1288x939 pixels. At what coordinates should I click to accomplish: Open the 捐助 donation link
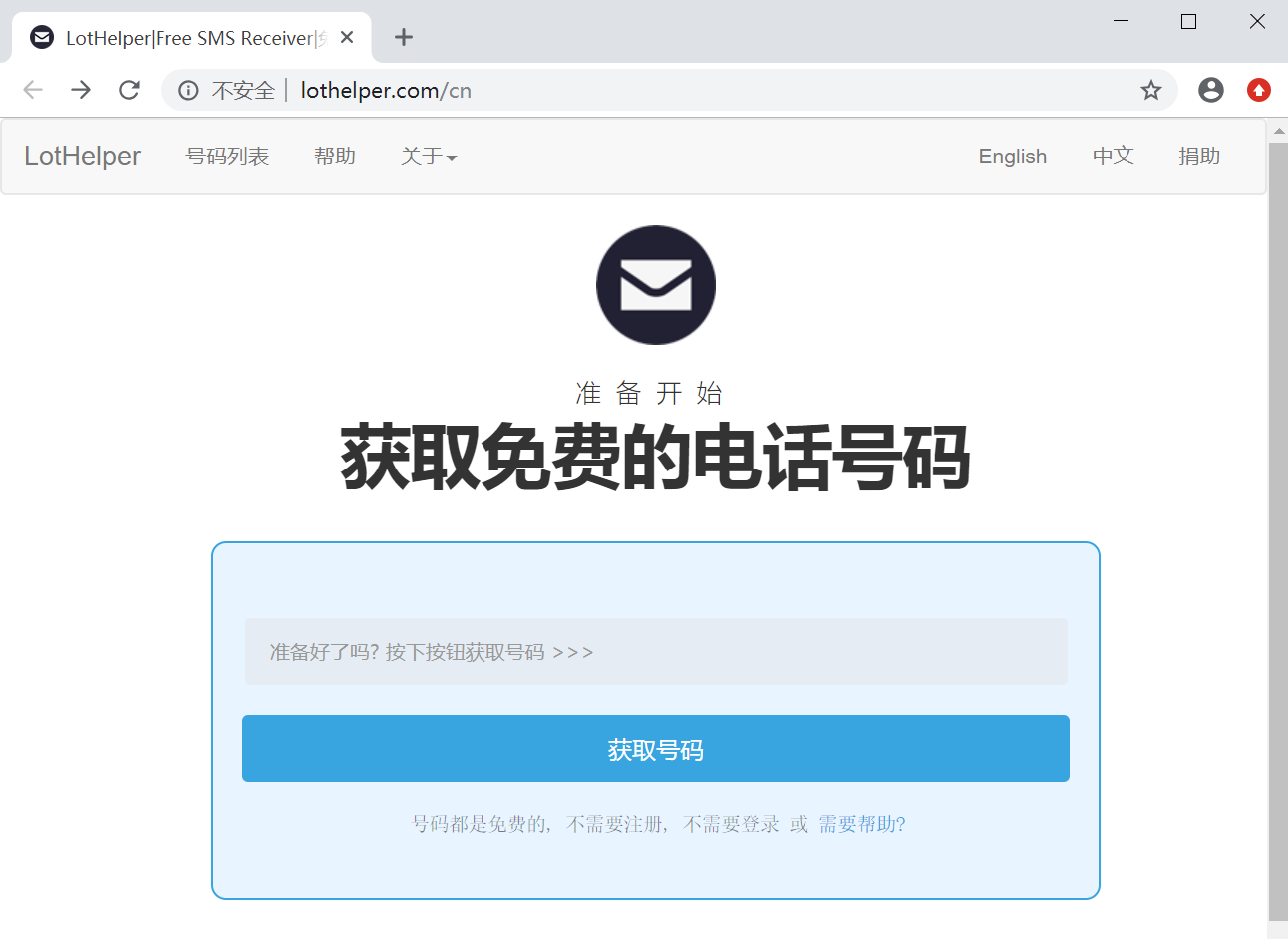tap(1199, 156)
